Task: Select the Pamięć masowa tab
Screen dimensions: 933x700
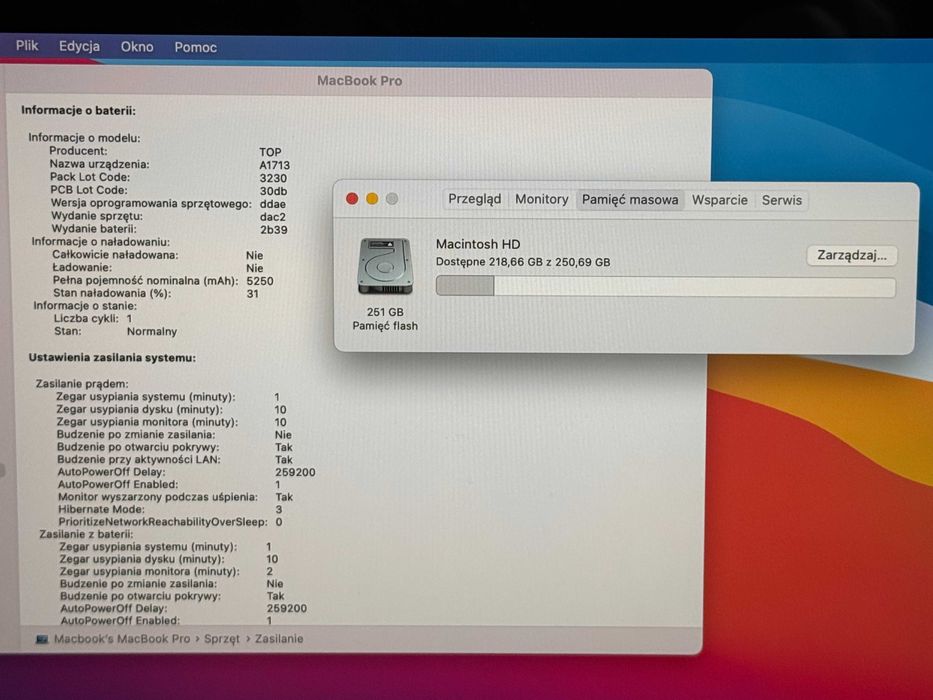Action: (x=630, y=200)
